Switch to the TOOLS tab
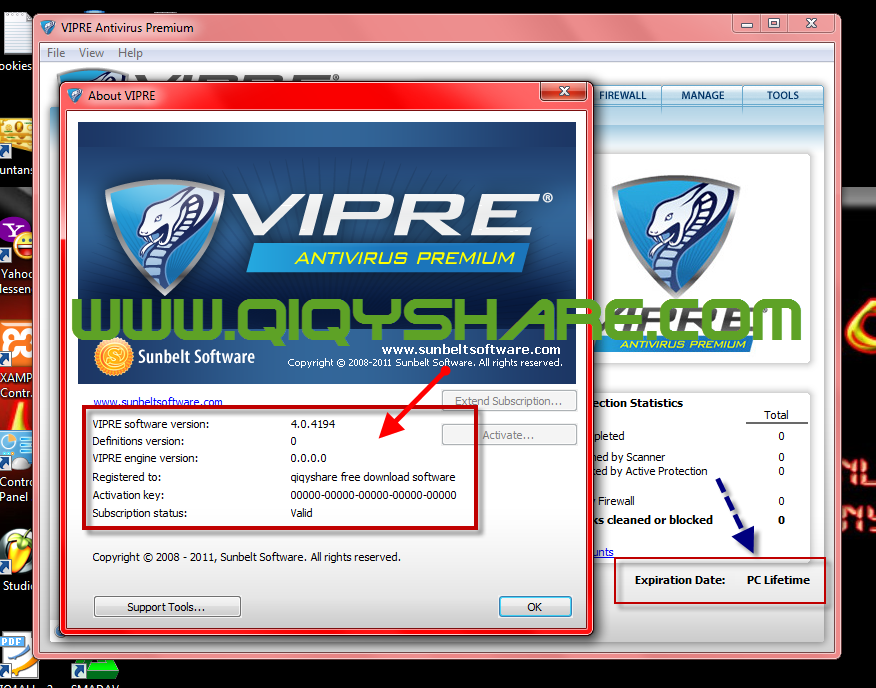The height and width of the screenshot is (688, 876). 783,95
